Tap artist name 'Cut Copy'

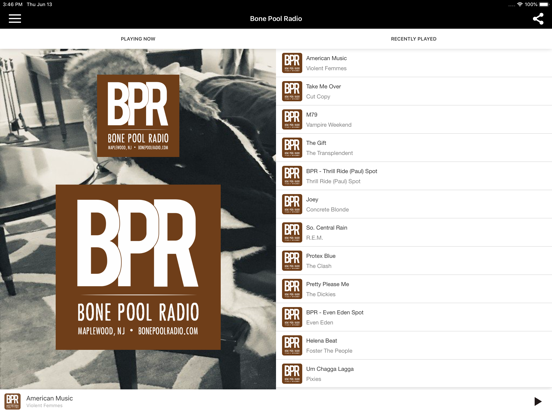point(318,96)
